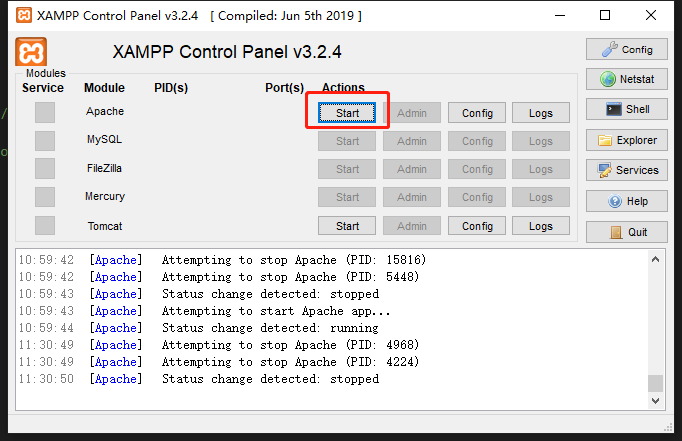Open the Mercury Admin button
Viewport: 682px width, 441px height.
411,197
